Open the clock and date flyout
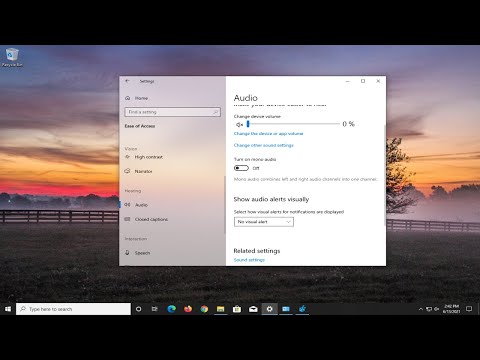The height and width of the screenshot is (360, 480). 451,309
